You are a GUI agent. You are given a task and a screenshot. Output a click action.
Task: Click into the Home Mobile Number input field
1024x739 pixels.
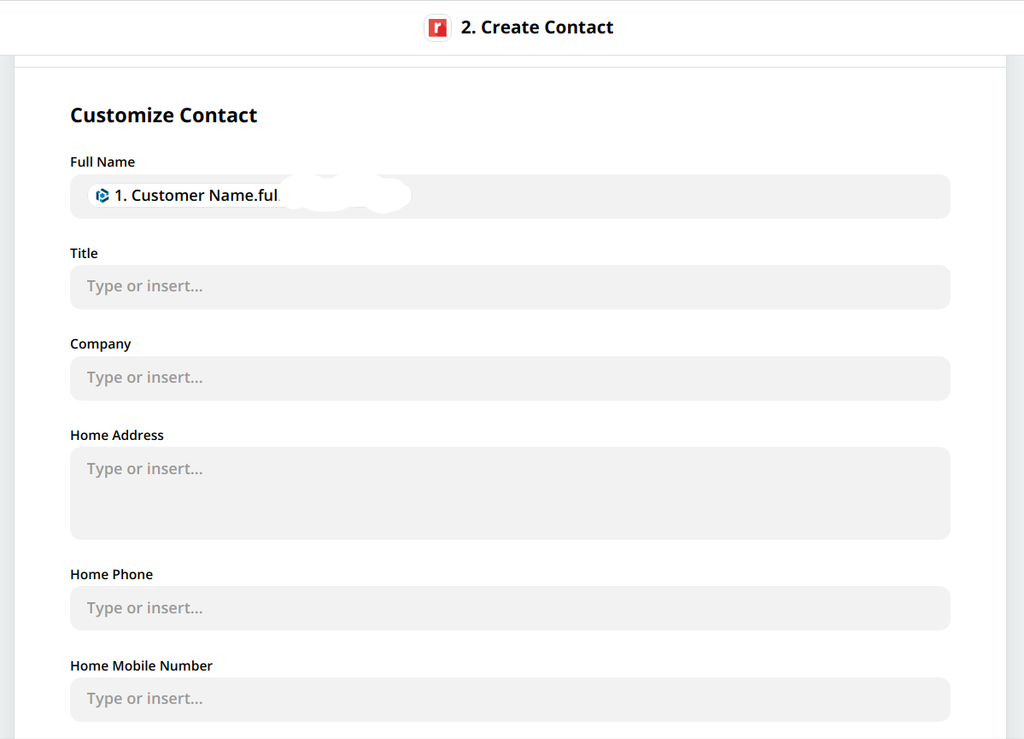click(x=510, y=699)
